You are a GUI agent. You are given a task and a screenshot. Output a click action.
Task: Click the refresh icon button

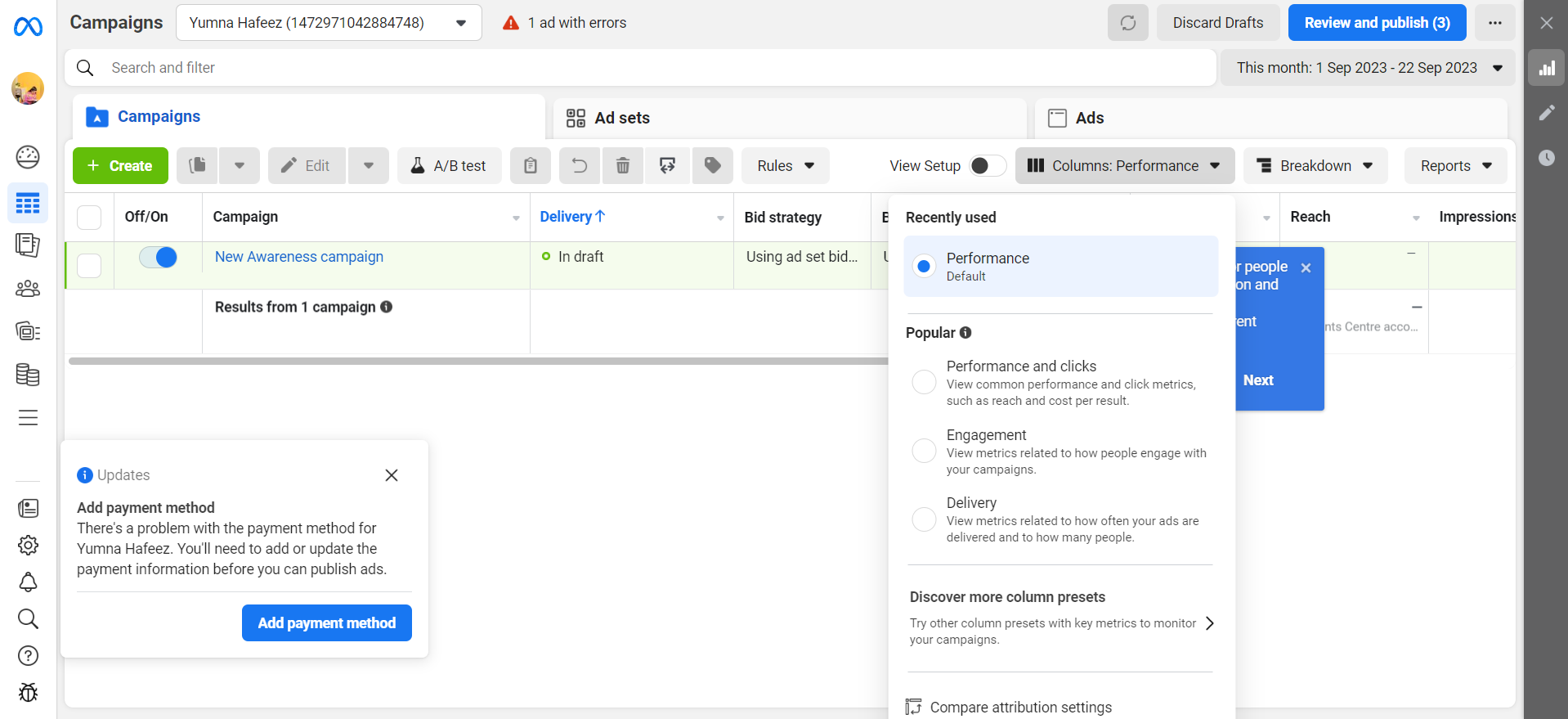pos(1128,23)
